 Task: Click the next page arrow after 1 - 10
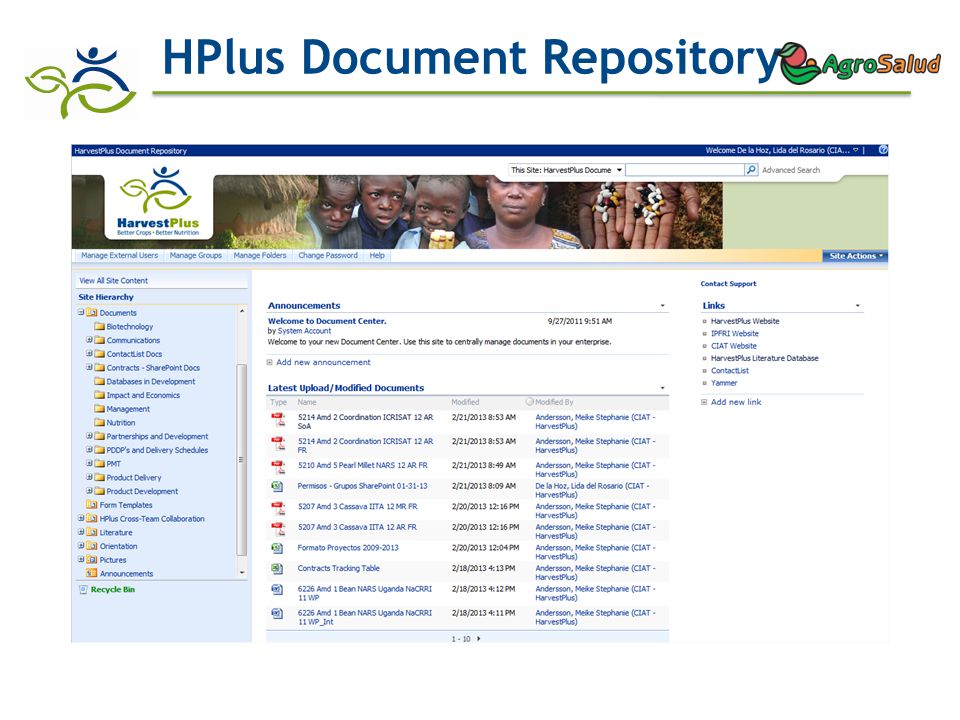coord(478,639)
